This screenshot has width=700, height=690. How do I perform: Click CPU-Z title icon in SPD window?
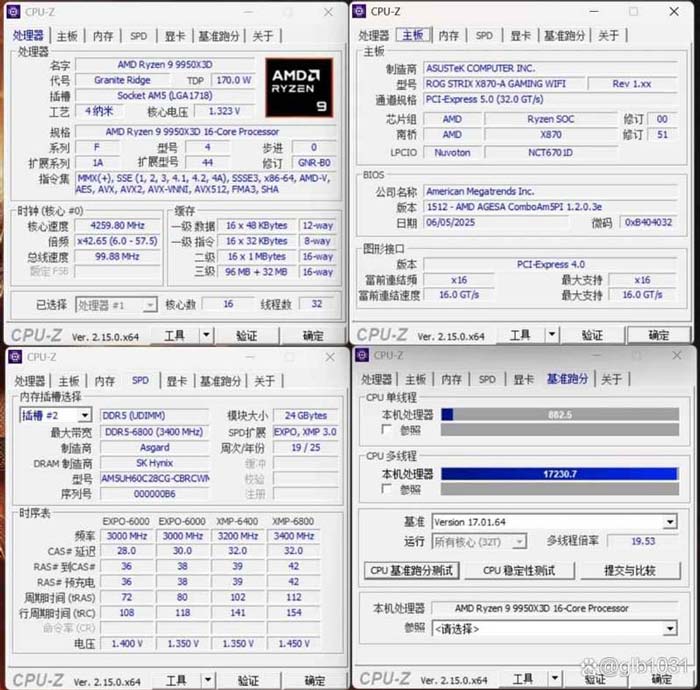coord(16,357)
